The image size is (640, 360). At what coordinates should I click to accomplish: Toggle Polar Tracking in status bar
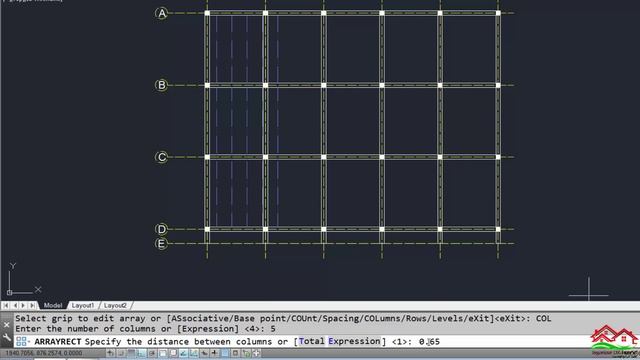(152, 353)
